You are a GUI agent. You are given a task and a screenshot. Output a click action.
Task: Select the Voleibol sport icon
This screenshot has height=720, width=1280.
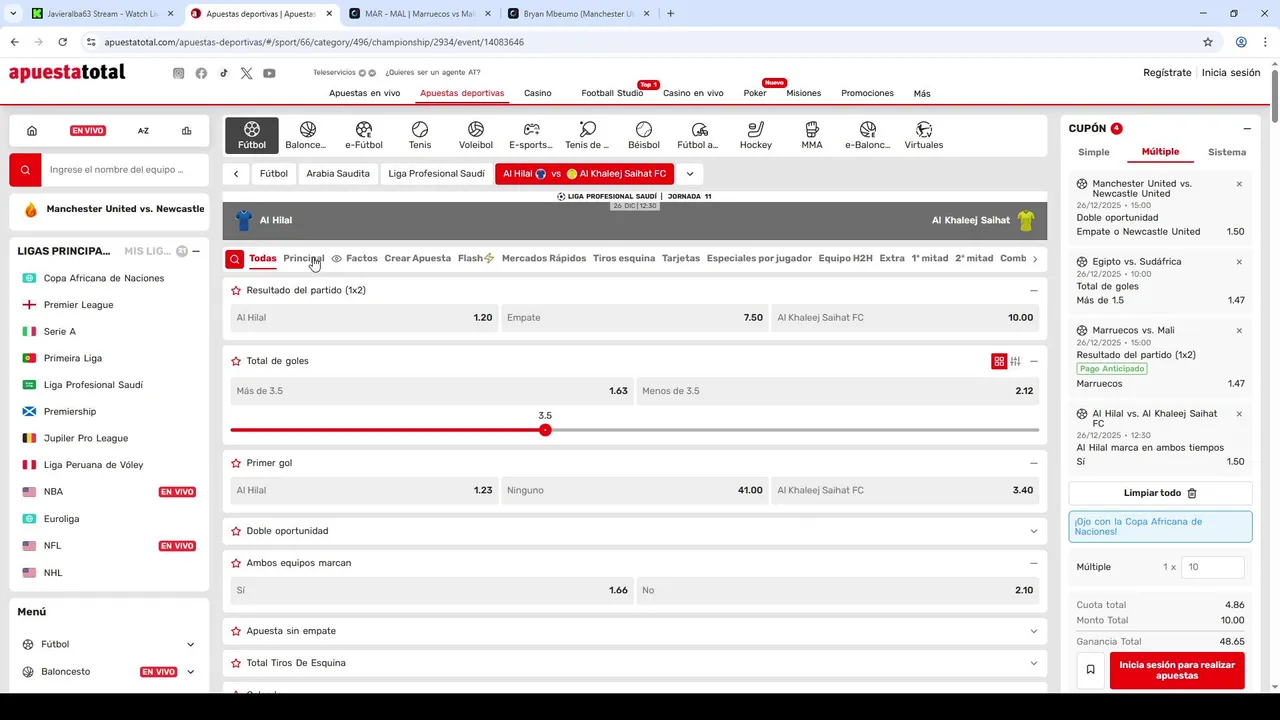[476, 136]
